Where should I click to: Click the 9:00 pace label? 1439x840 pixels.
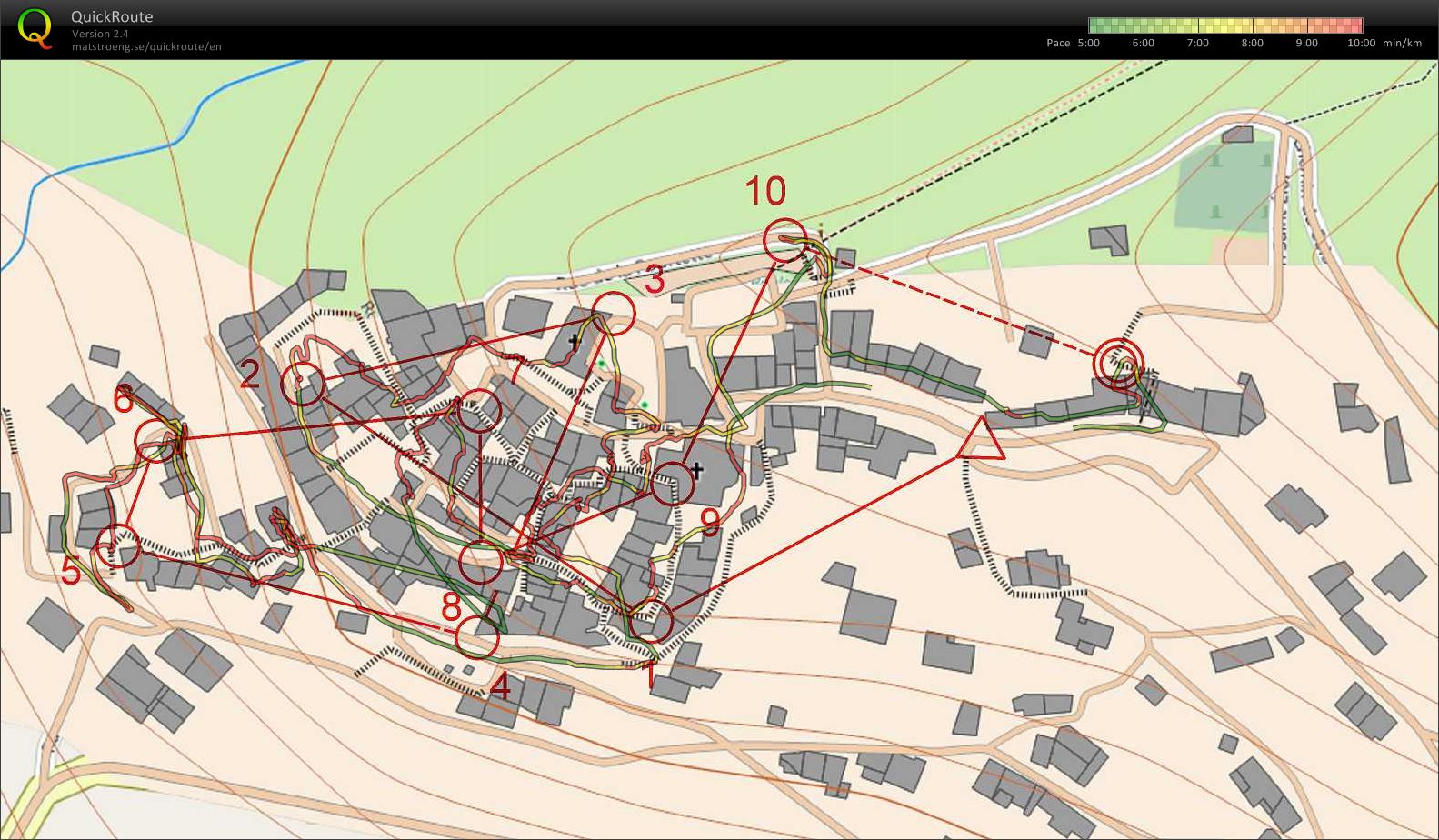[x=1307, y=43]
